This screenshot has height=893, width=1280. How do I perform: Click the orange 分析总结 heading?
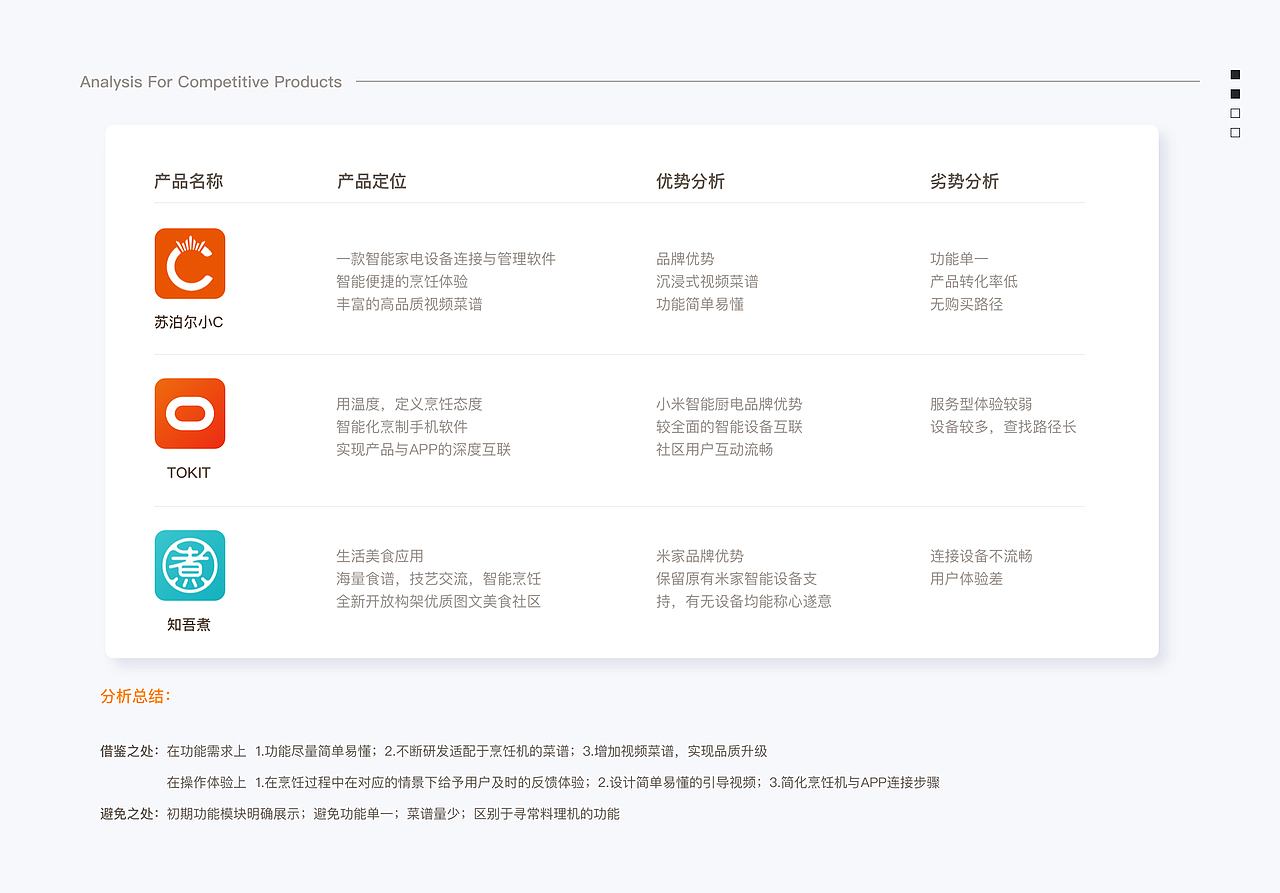[136, 696]
